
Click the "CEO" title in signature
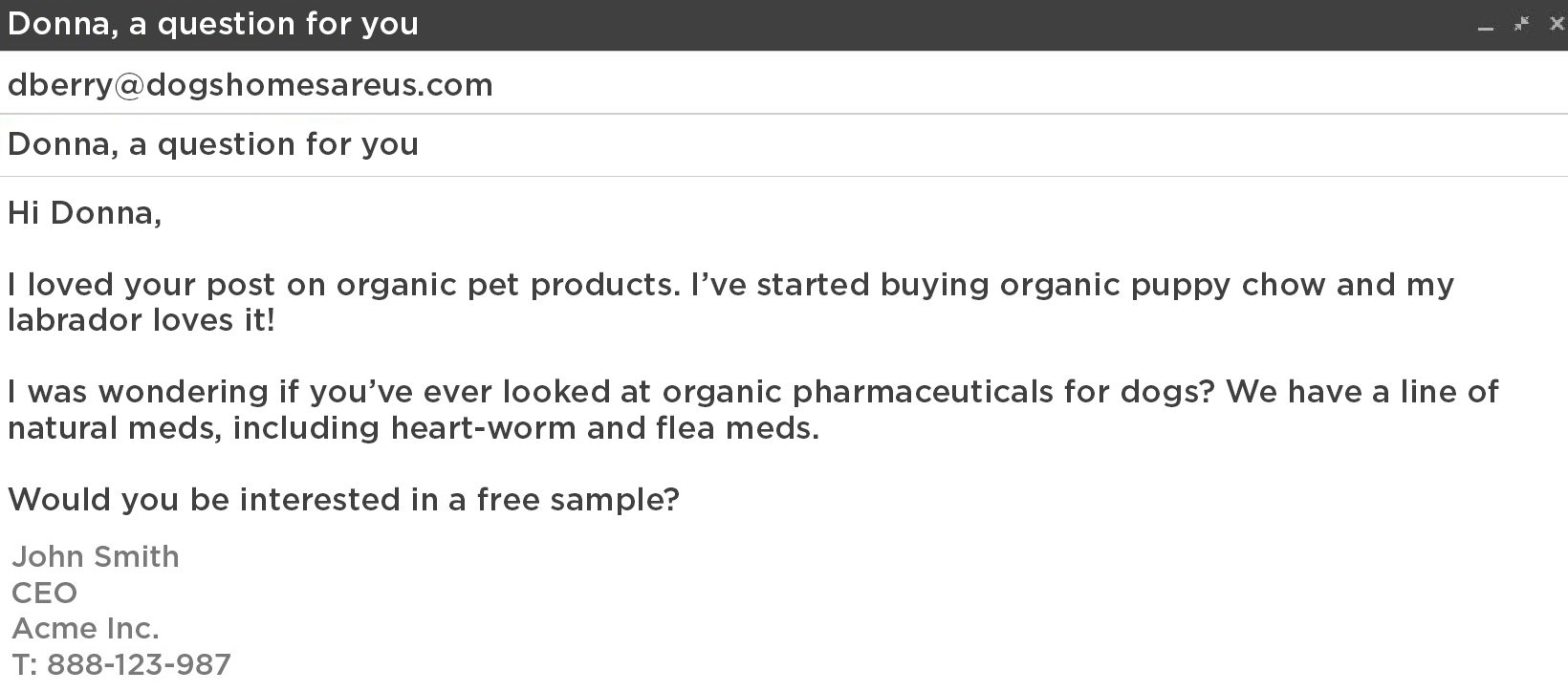(x=44, y=593)
